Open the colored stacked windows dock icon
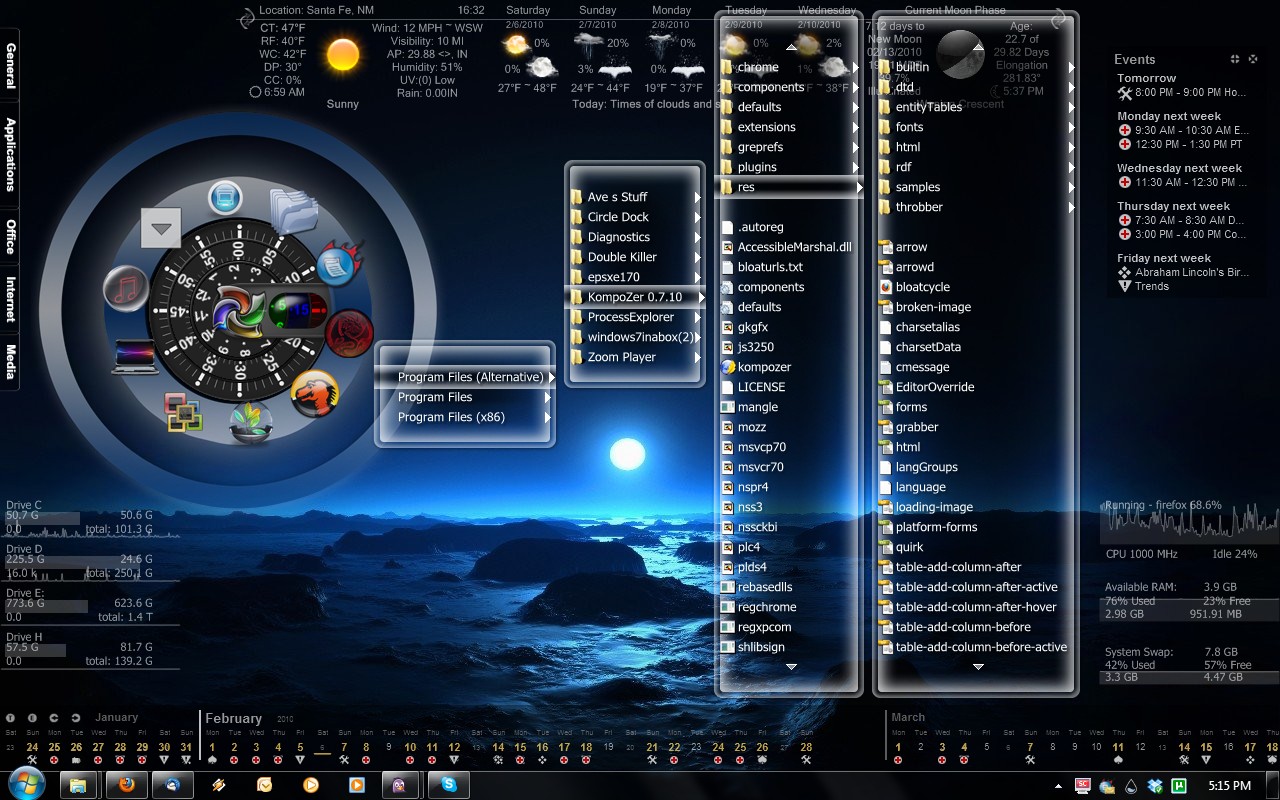This screenshot has height=800, width=1280. pyautogui.click(x=184, y=411)
